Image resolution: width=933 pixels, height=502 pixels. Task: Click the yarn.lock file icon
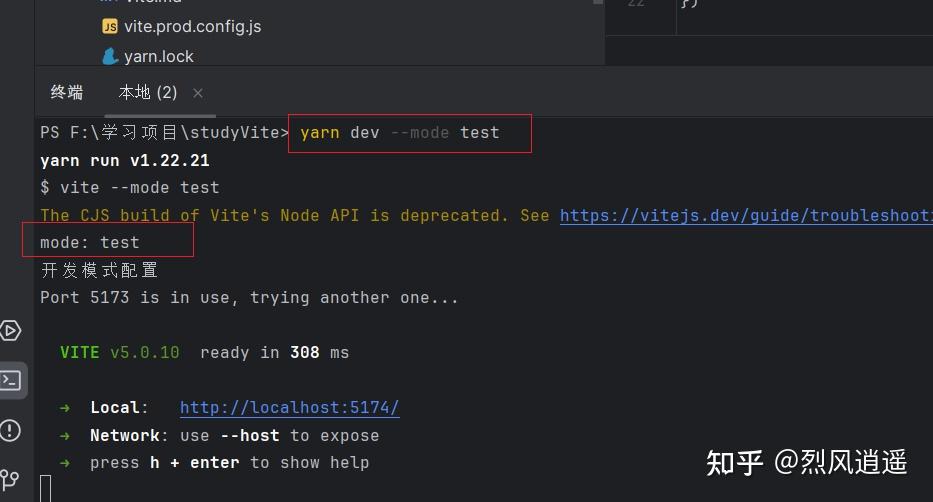tap(110, 56)
